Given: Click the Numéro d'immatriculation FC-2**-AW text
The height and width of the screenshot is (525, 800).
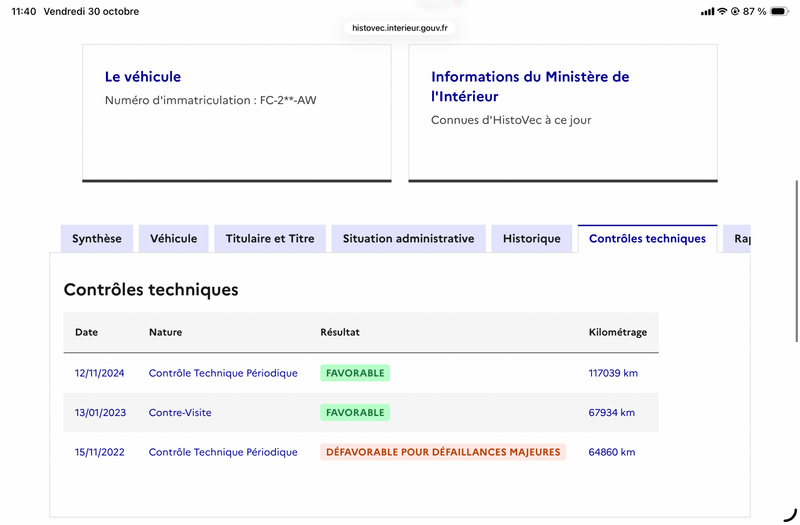Looking at the screenshot, I should 211,100.
